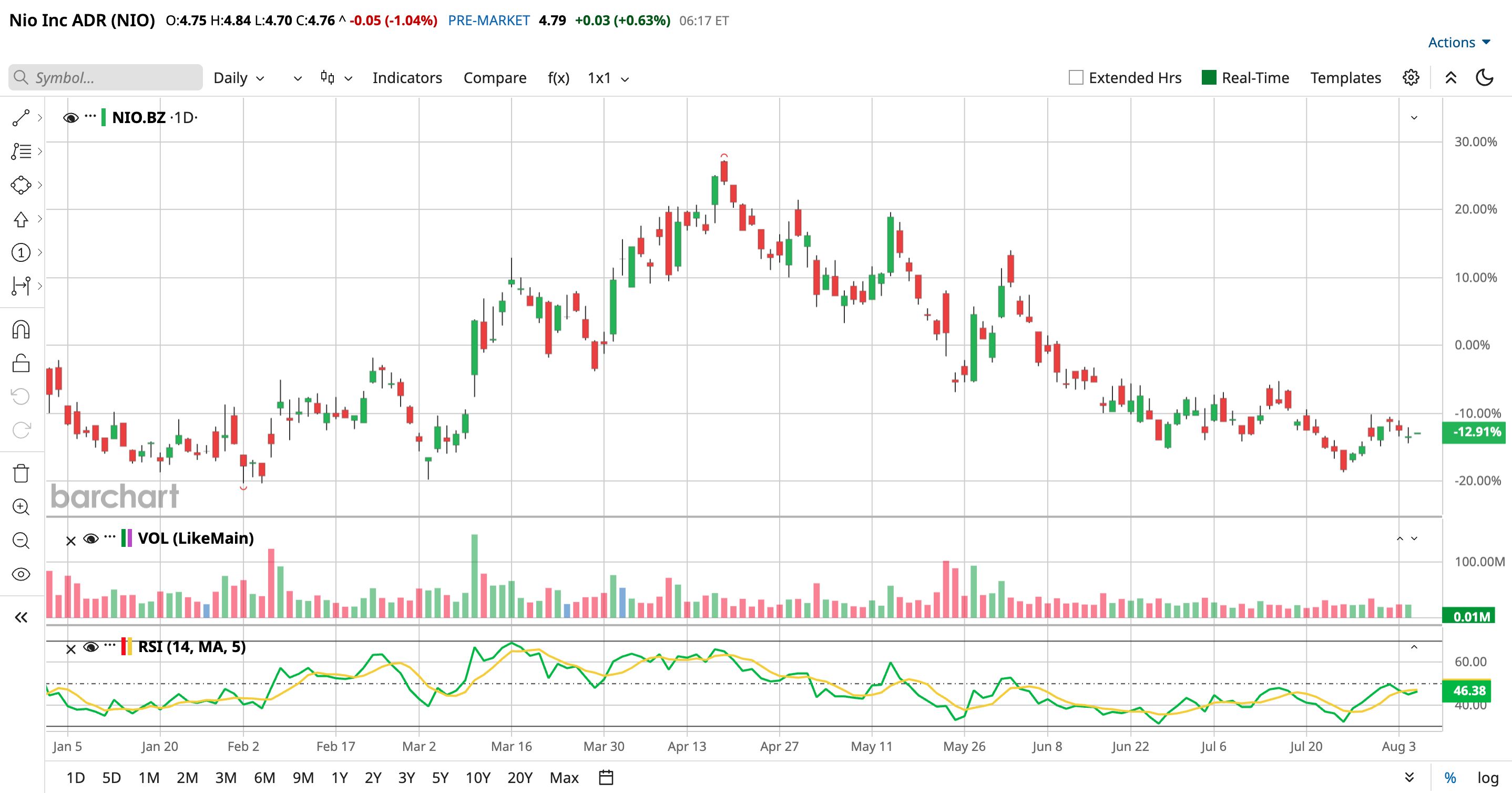Open the Templates menu
The width and height of the screenshot is (1512, 793).
1346,77
